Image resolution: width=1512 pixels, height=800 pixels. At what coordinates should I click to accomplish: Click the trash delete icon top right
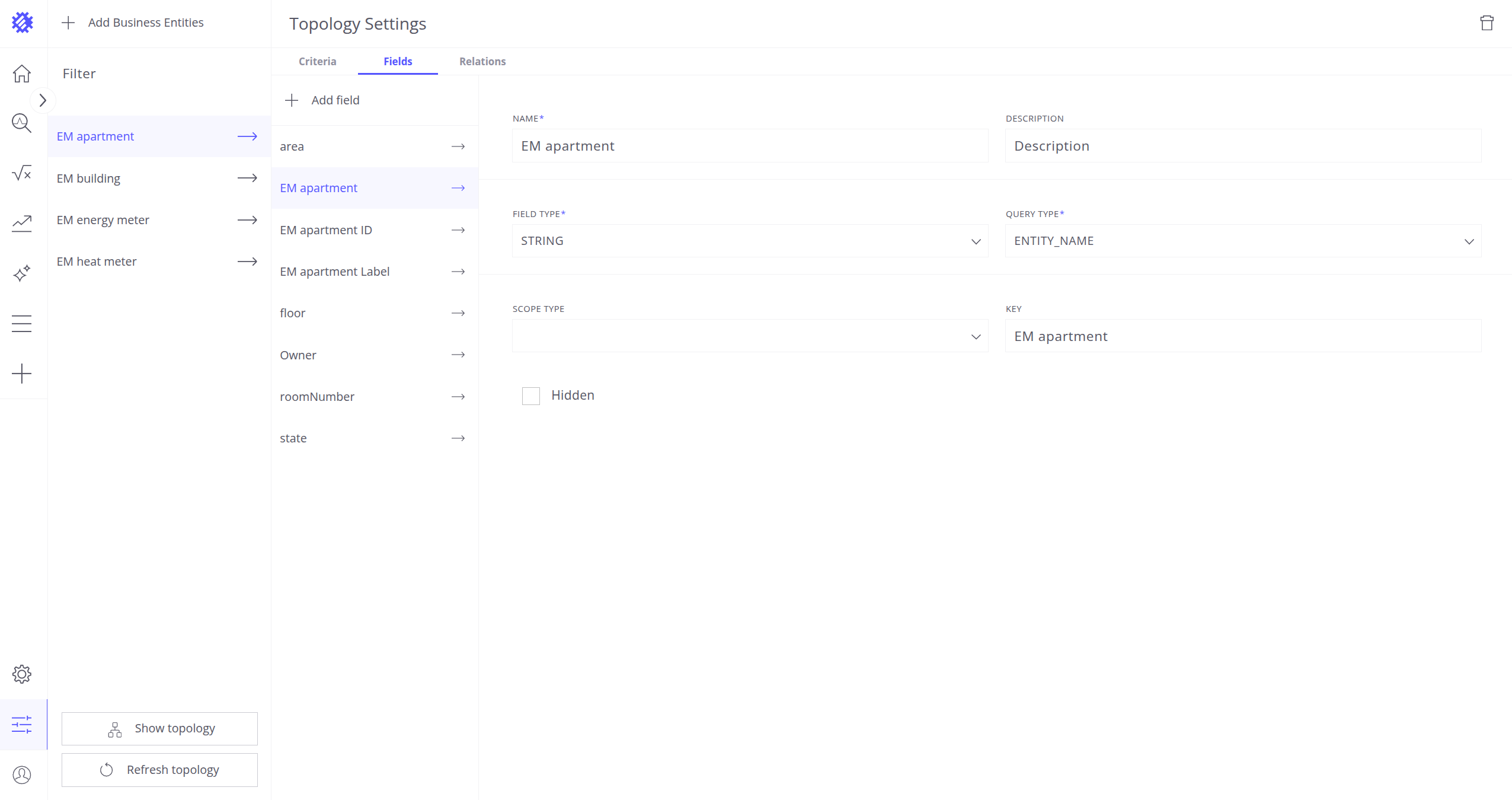click(x=1487, y=23)
